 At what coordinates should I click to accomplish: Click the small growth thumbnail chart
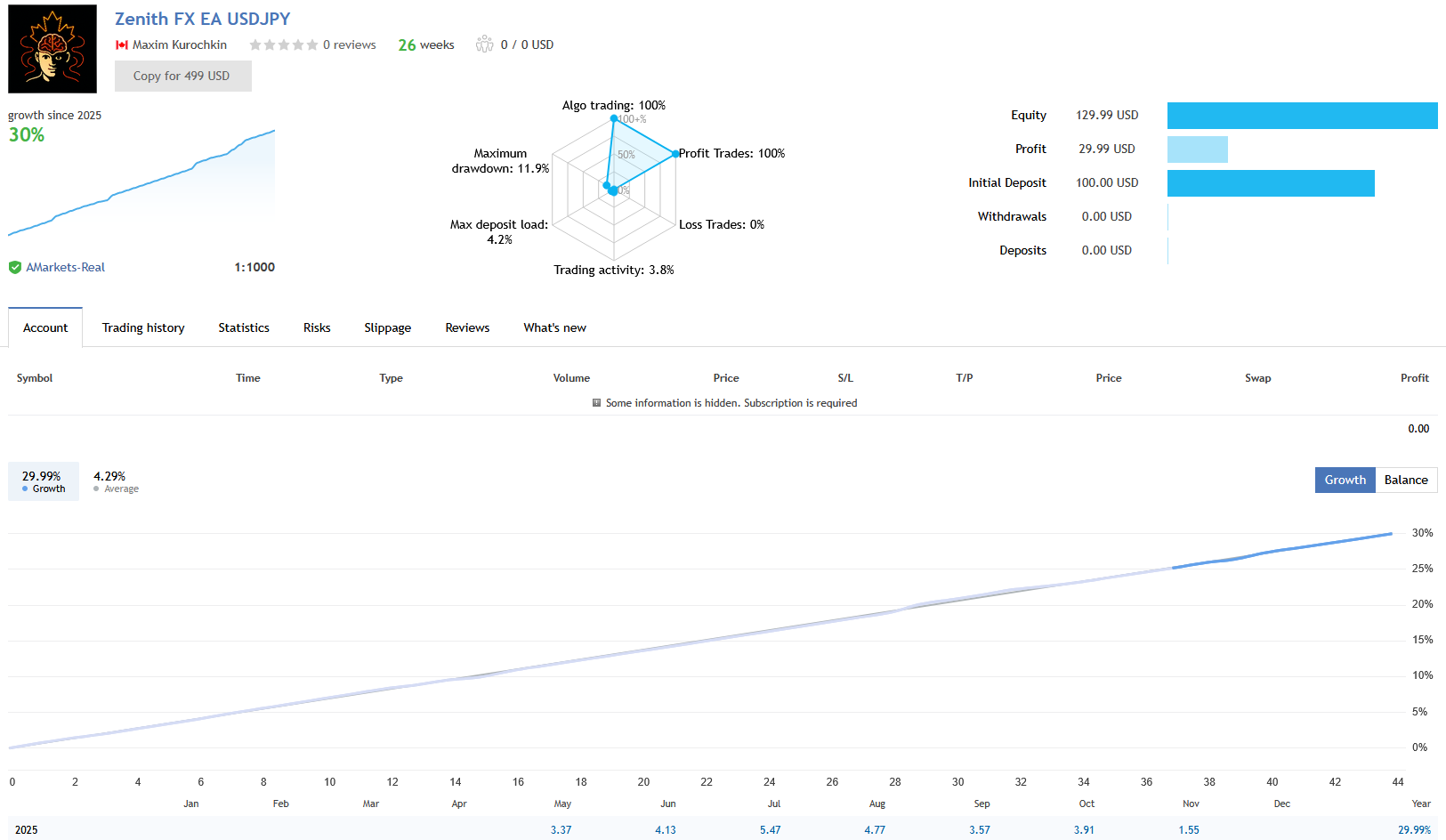tap(141, 182)
